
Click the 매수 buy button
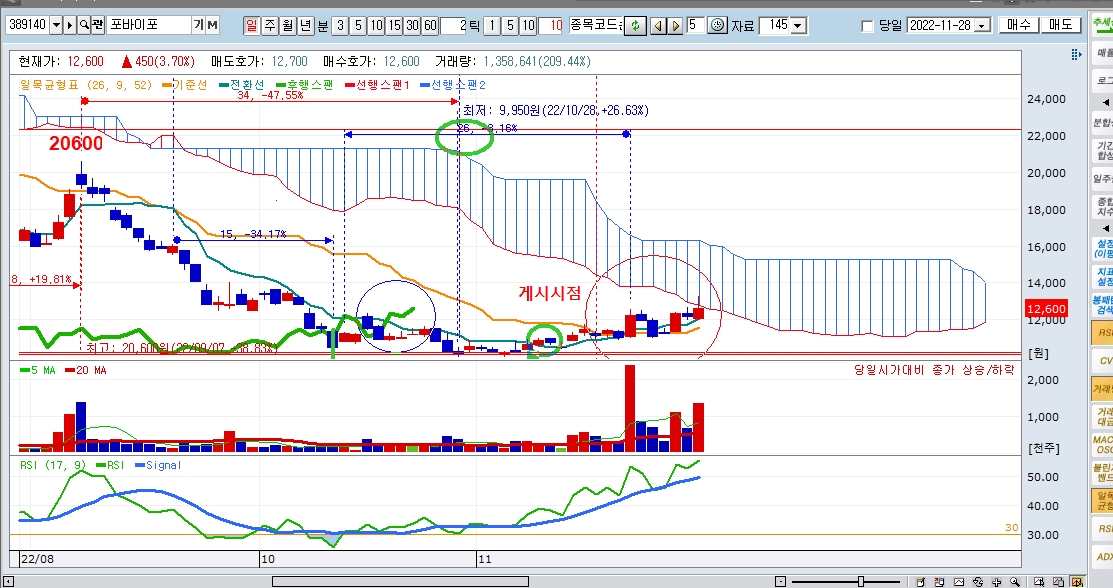pyautogui.click(x=1018, y=25)
